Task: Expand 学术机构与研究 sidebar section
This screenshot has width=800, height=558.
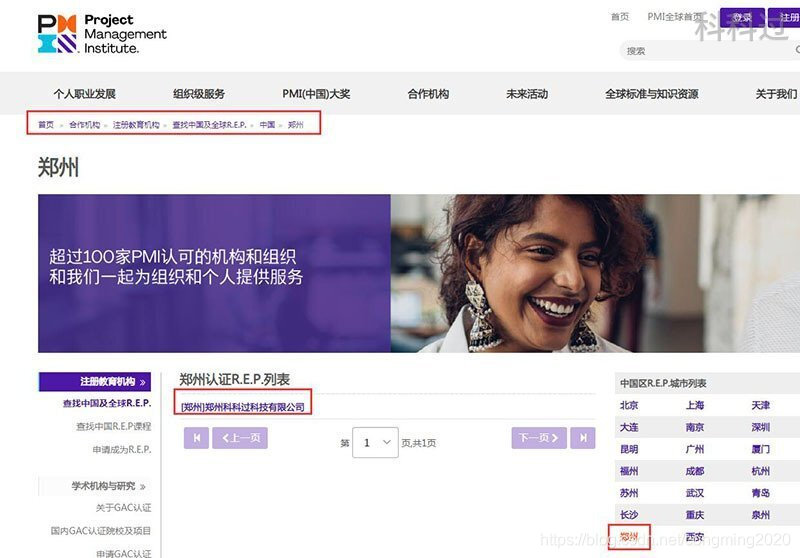Action: [95, 486]
